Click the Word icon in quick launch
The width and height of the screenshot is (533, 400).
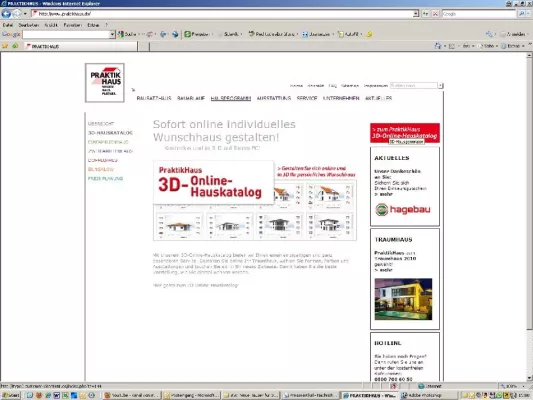click(x=56, y=395)
